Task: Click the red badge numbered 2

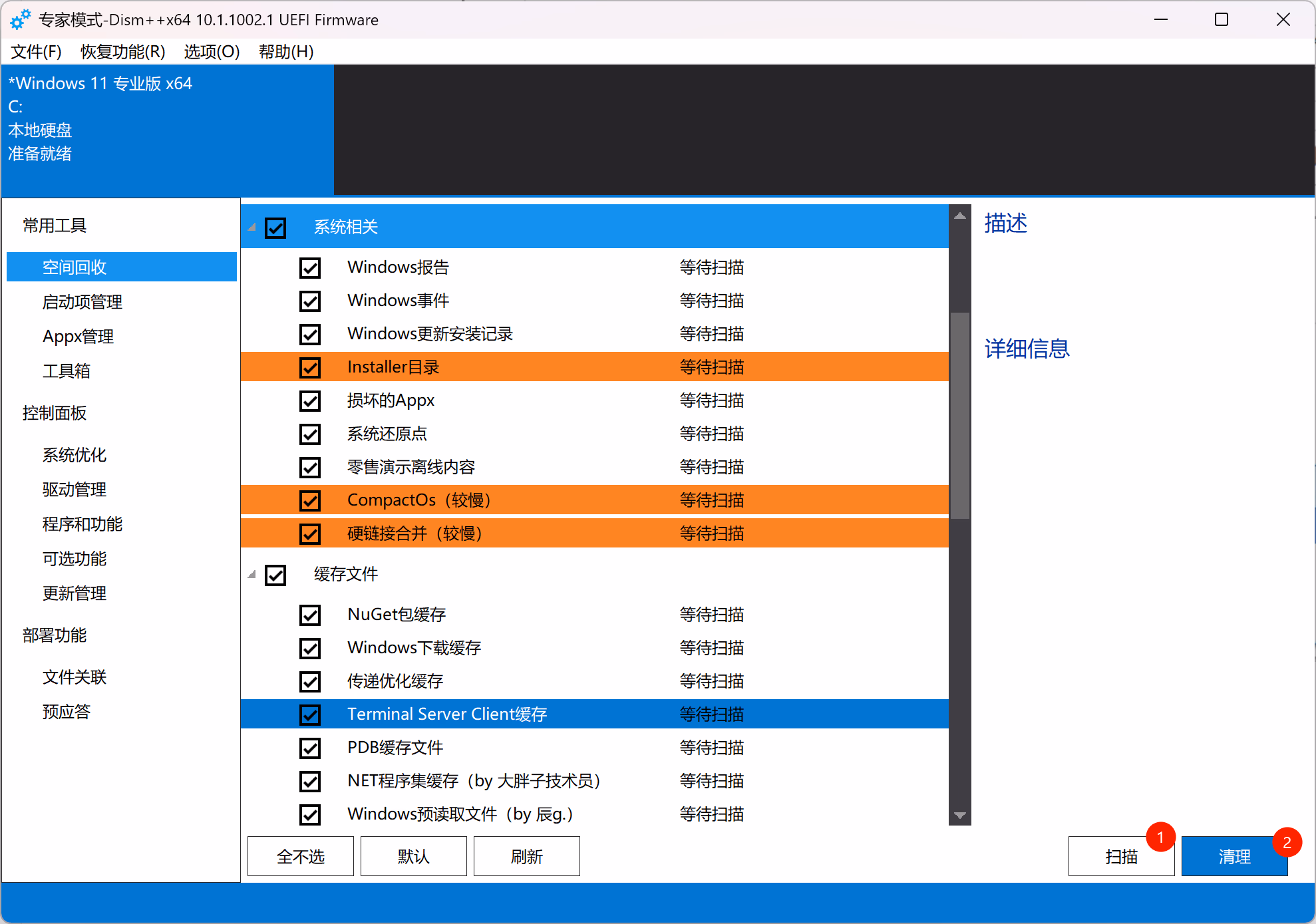Action: coord(1287,842)
